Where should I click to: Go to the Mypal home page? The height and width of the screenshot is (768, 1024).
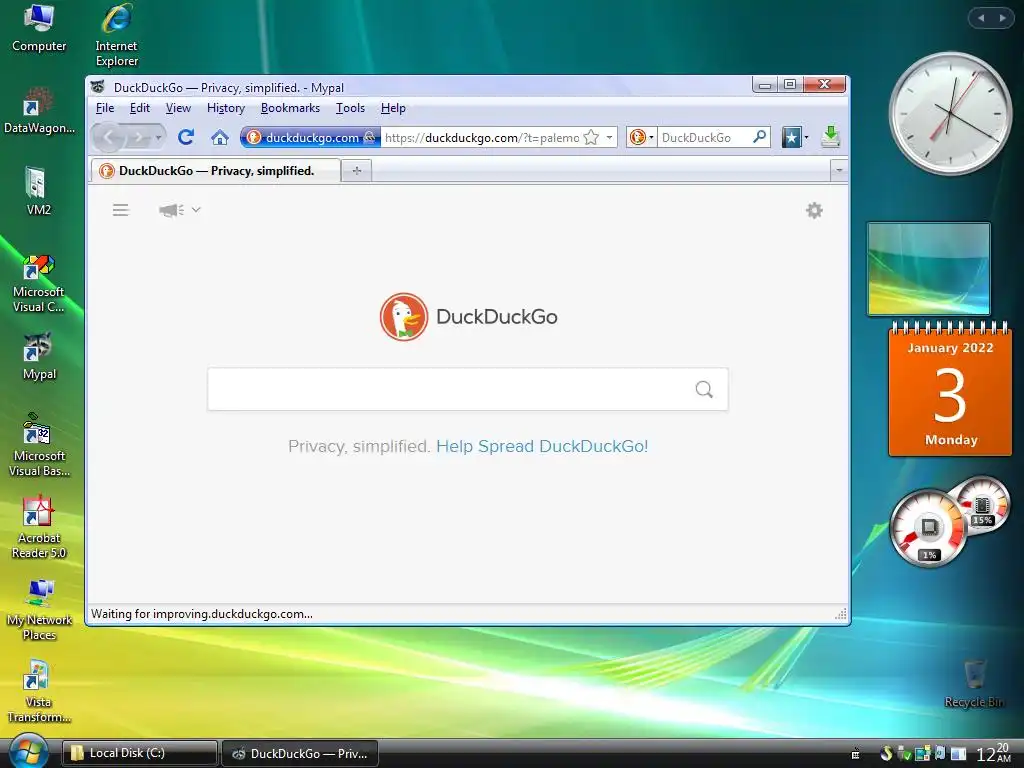coord(220,137)
